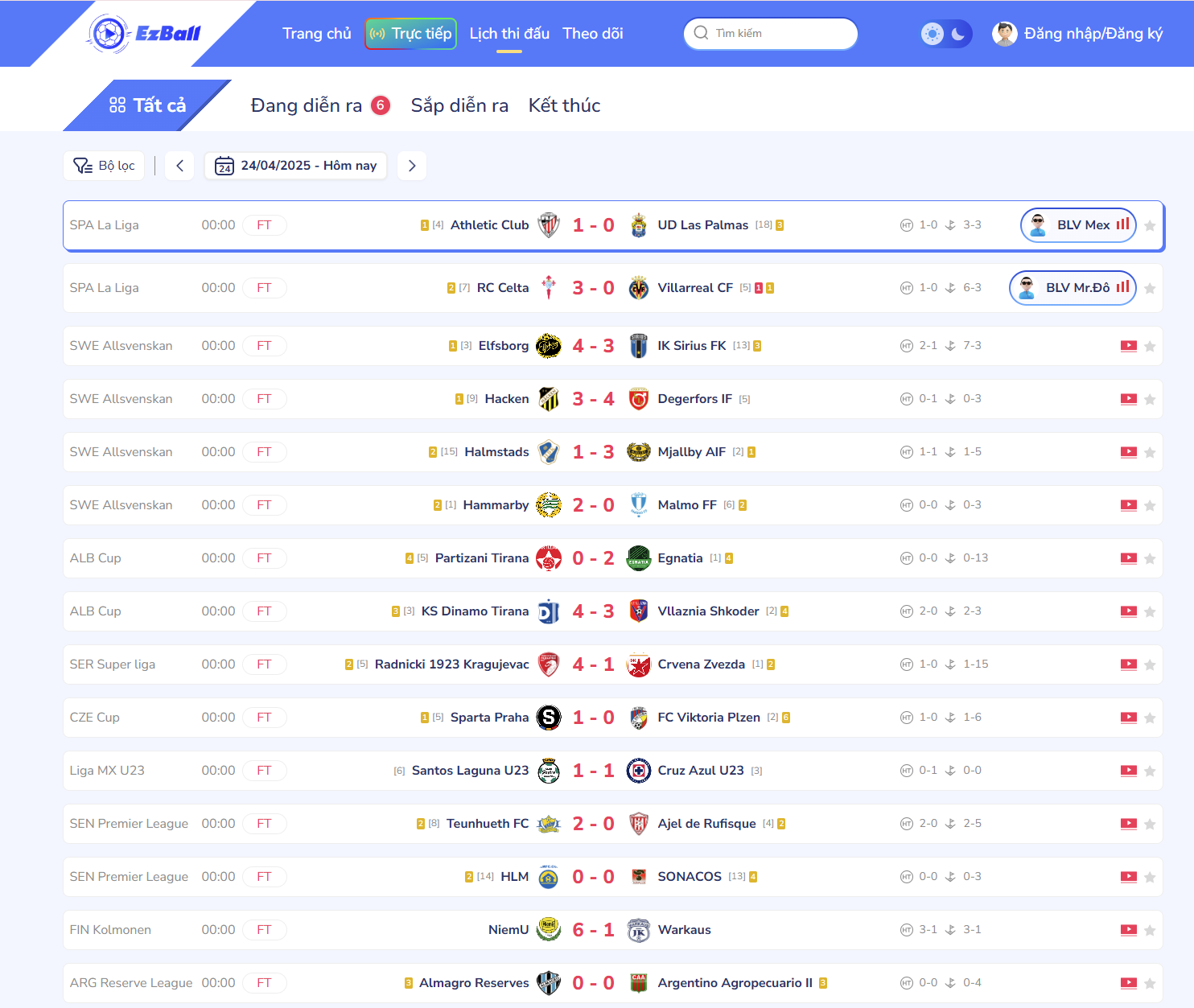Select the Tất cả tab
This screenshot has width=1194, height=1008.
pyautogui.click(x=147, y=105)
